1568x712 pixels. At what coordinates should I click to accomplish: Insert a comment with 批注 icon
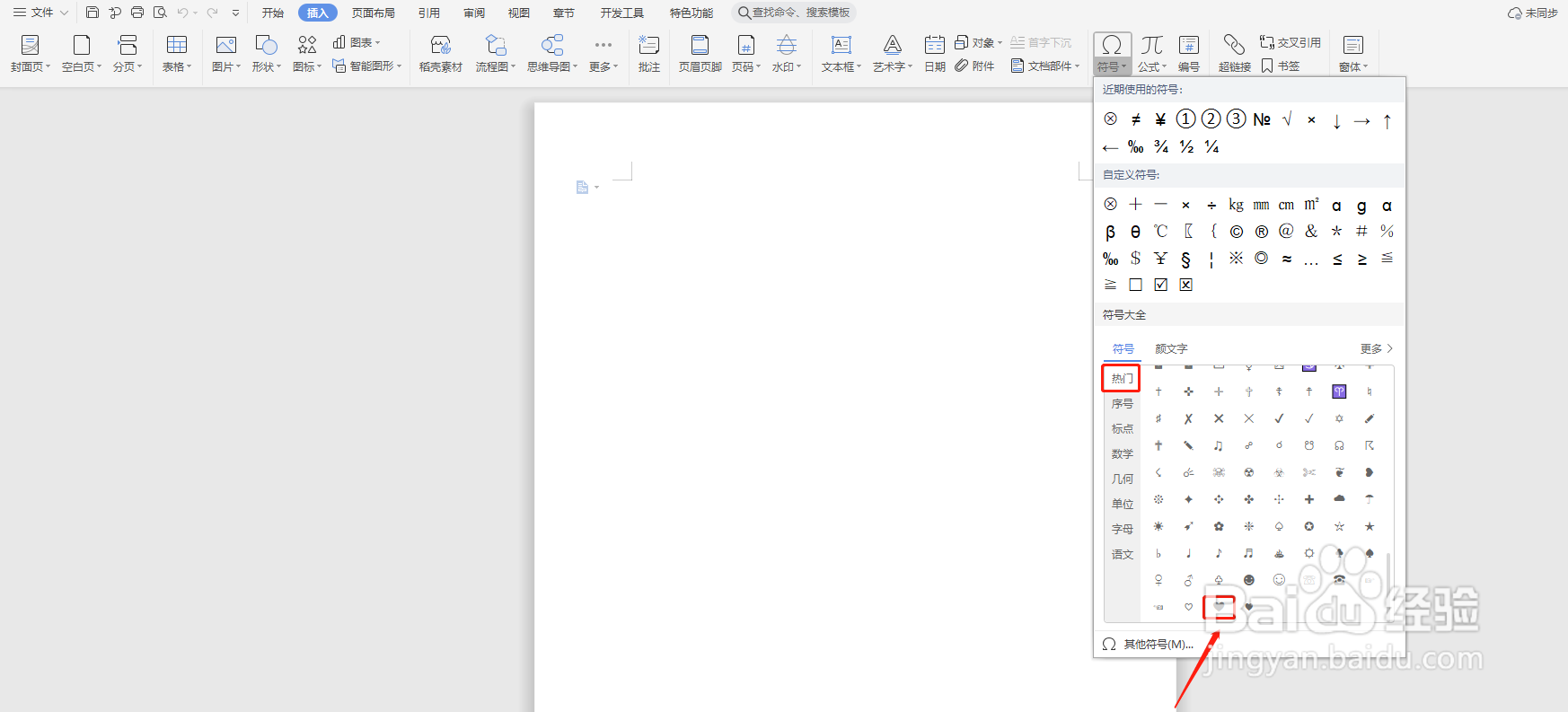point(648,54)
